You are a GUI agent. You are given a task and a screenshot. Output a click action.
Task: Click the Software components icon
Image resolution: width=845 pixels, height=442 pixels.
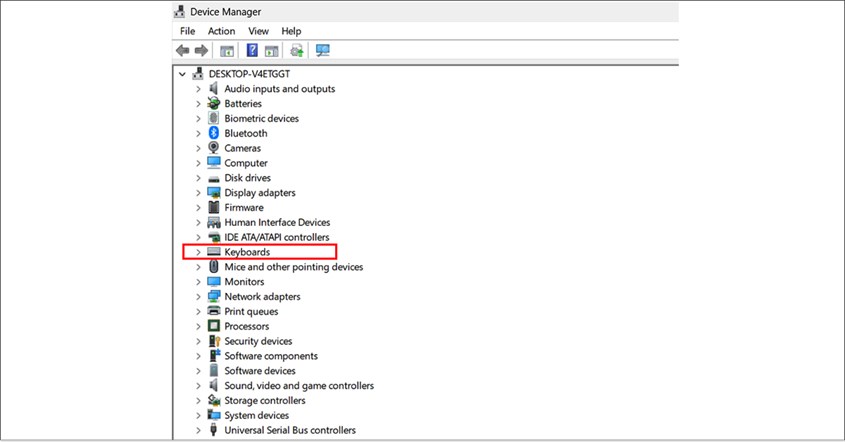214,355
